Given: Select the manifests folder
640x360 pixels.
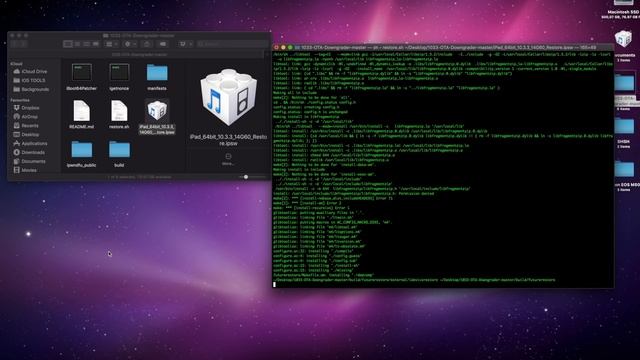Looking at the screenshot, I should click(157, 76).
